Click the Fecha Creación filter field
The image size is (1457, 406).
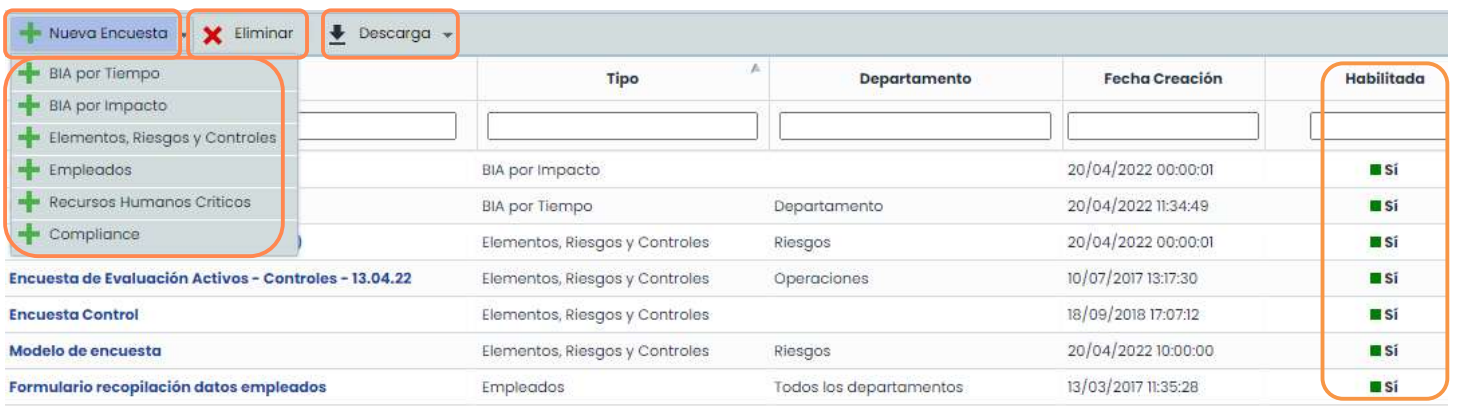tap(1163, 126)
